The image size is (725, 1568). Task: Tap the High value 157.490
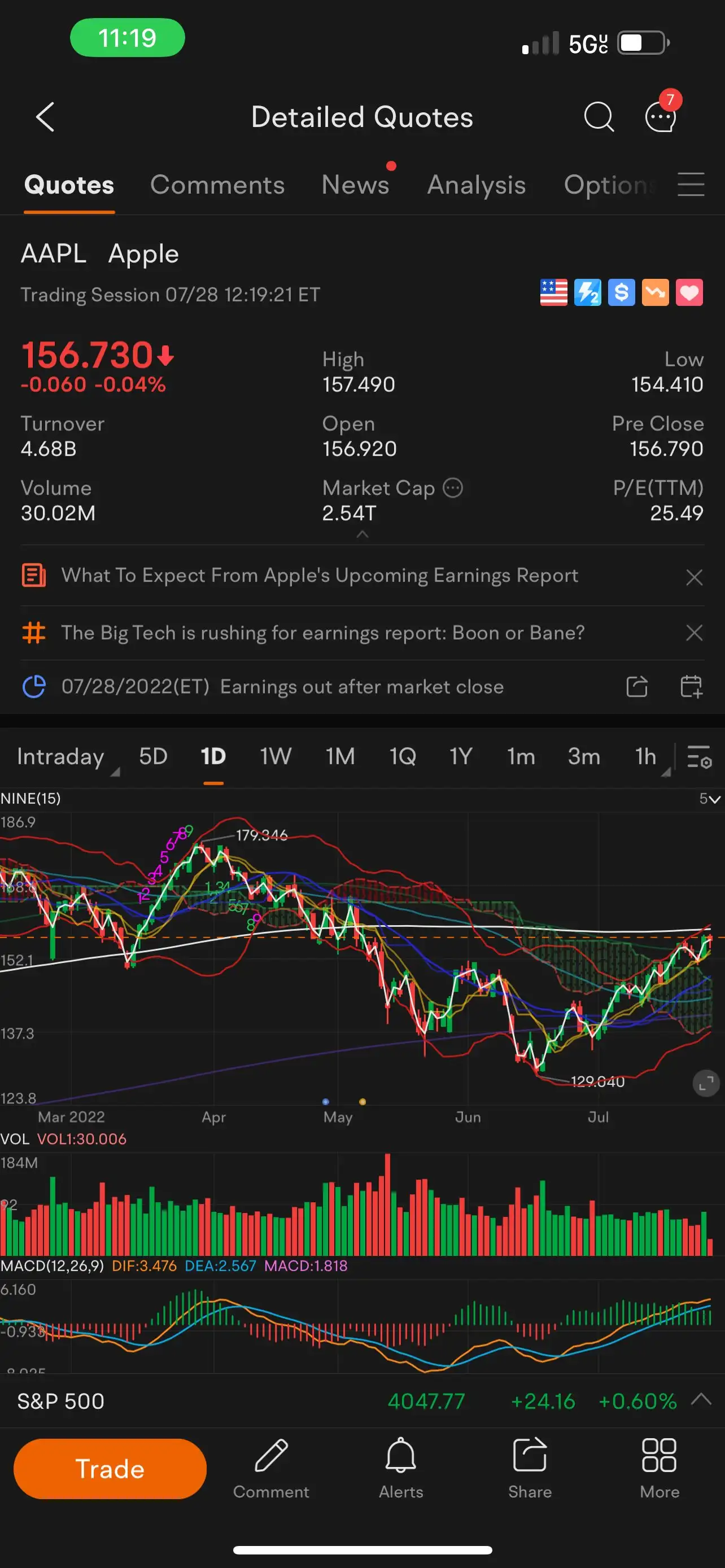[x=359, y=384]
